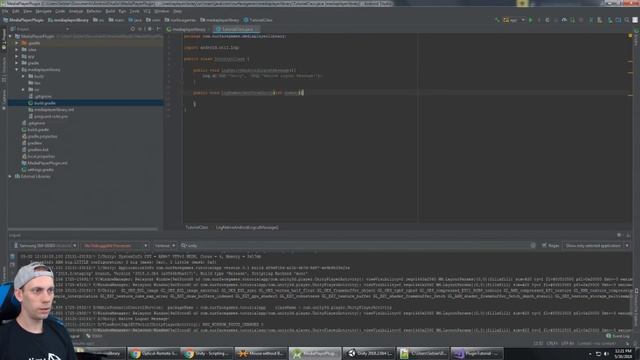Expand the .gradle folder node
The image size is (640, 360).
pyautogui.click(x=17, y=43)
